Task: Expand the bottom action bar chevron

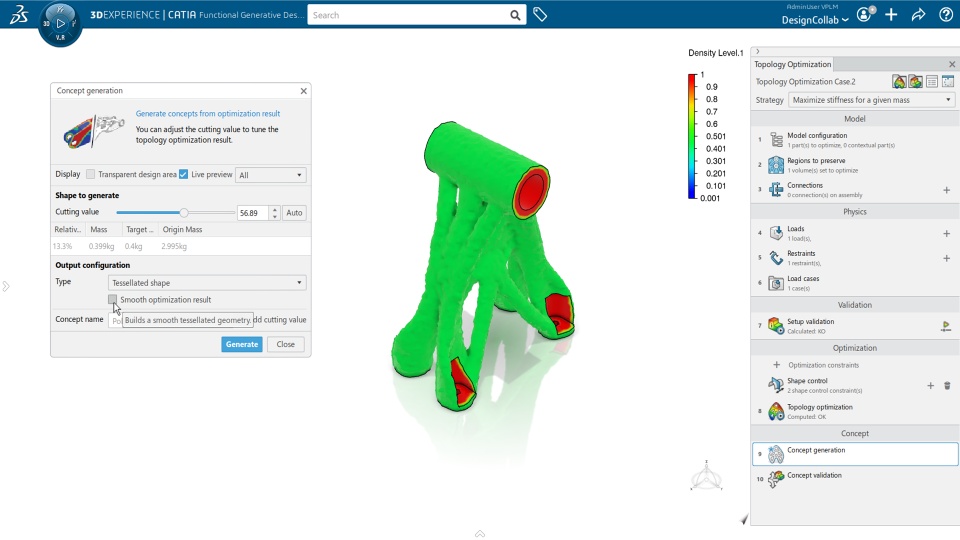Action: click(480, 534)
